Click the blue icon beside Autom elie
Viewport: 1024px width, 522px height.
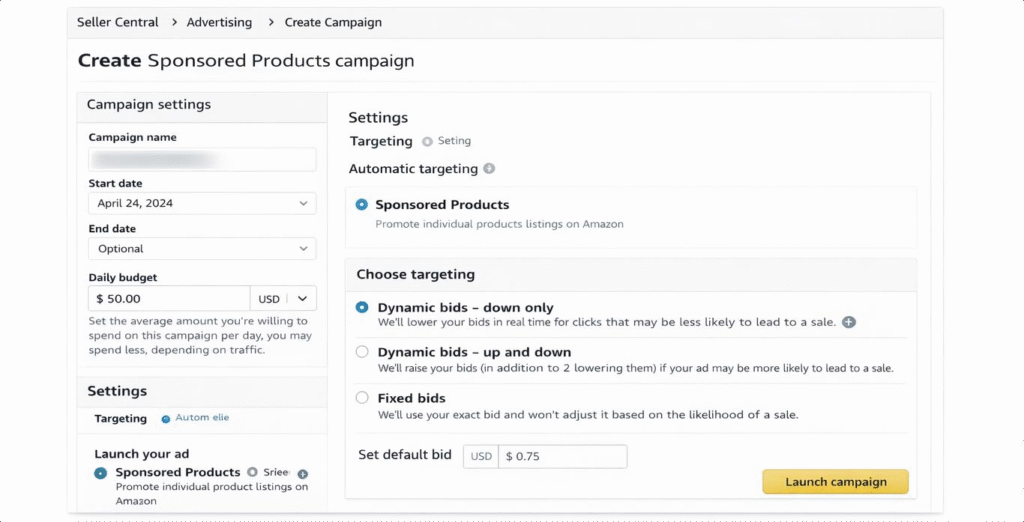coord(165,418)
